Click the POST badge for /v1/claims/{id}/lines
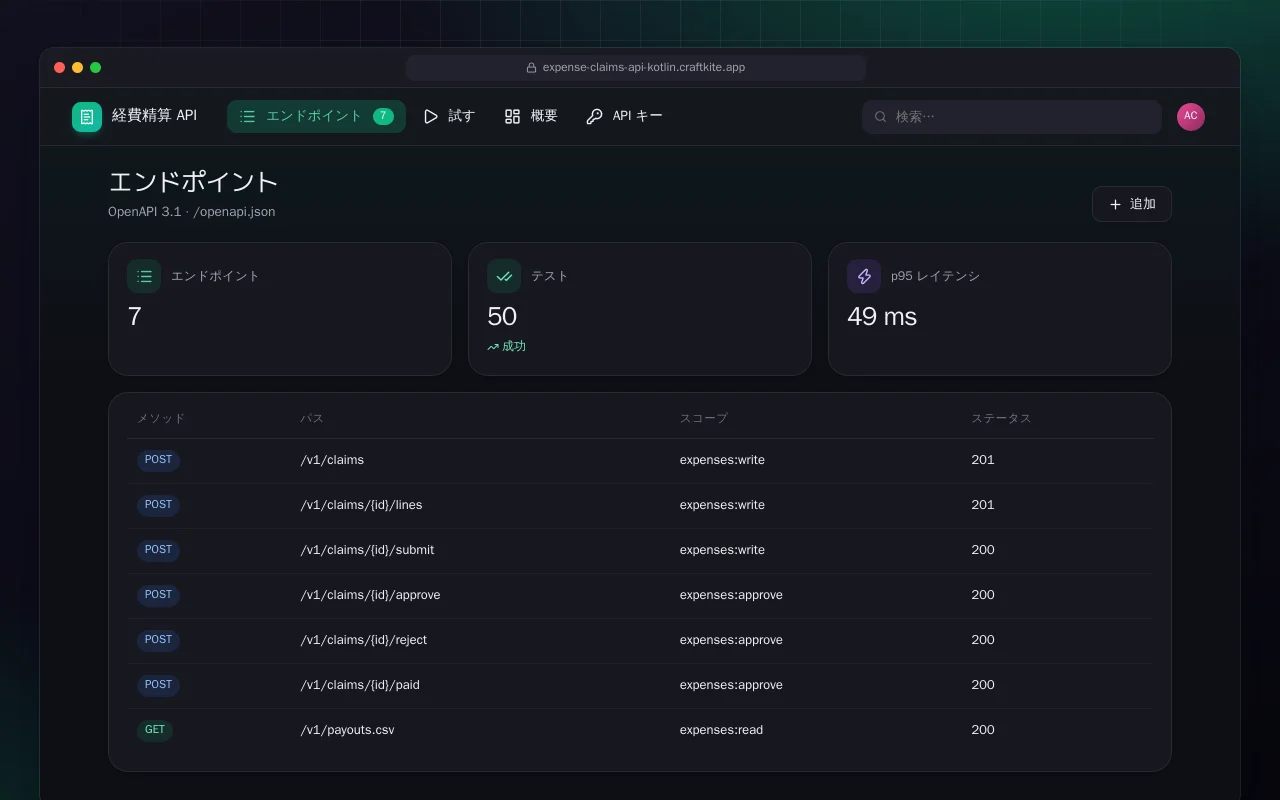The width and height of the screenshot is (1280, 800). [158, 505]
